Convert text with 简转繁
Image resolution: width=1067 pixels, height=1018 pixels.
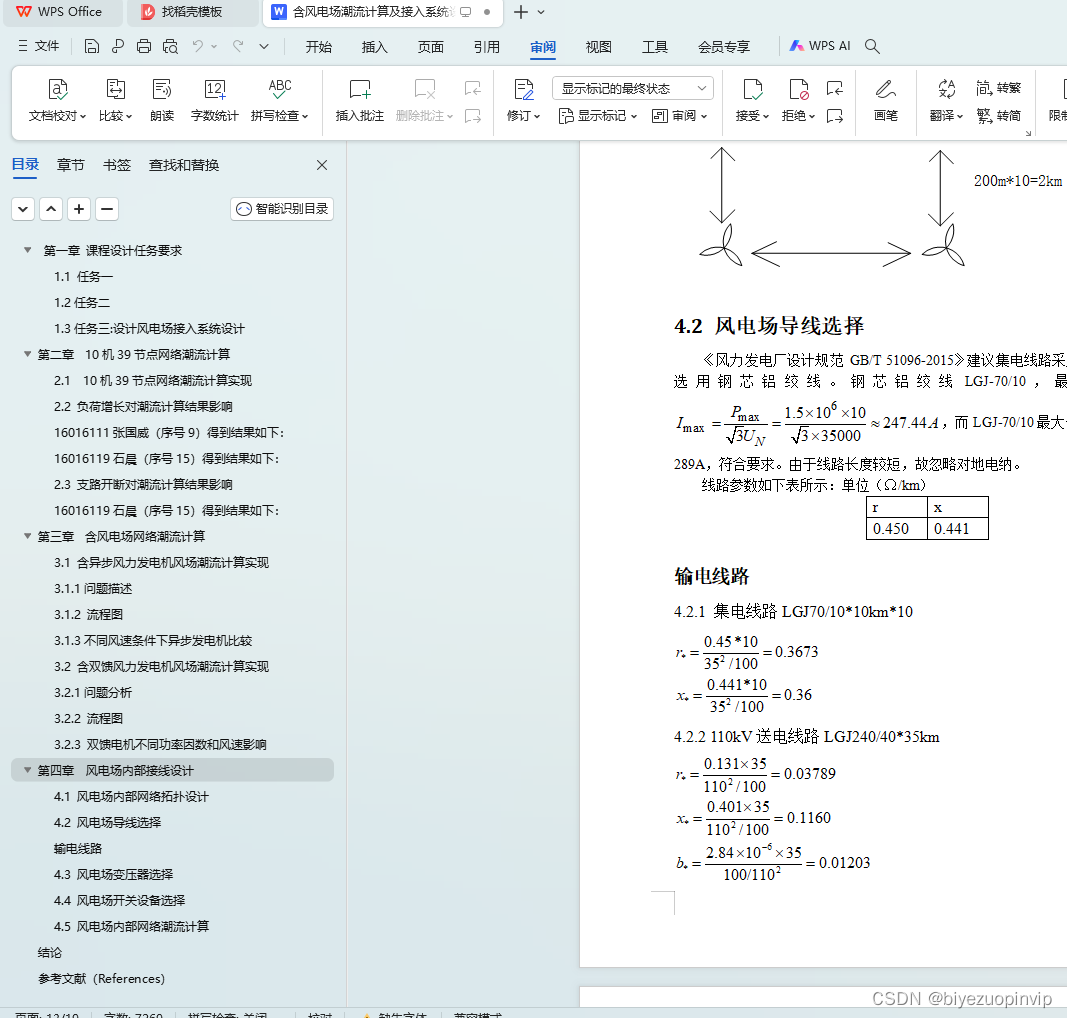[x=999, y=88]
